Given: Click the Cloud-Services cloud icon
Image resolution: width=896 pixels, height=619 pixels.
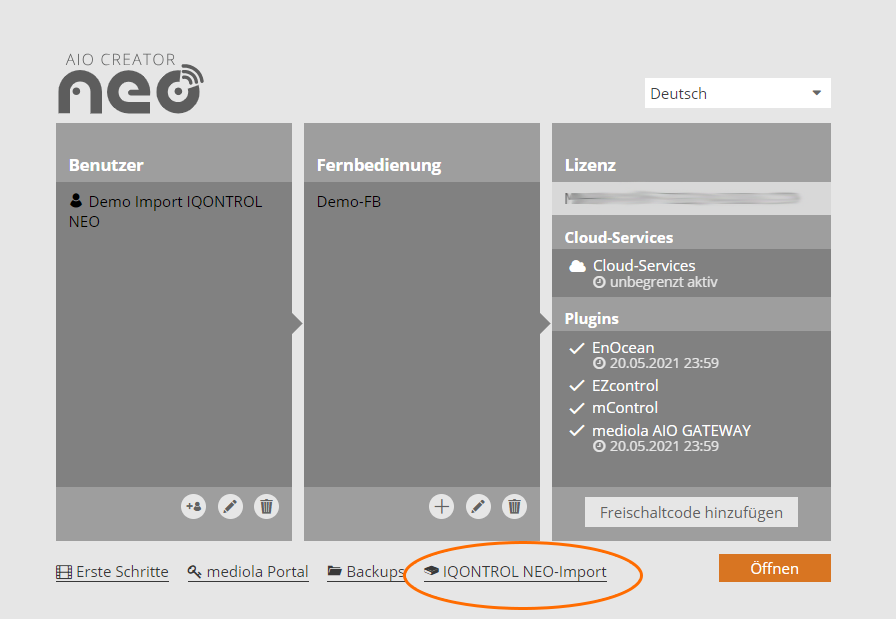Looking at the screenshot, I should click(577, 267).
